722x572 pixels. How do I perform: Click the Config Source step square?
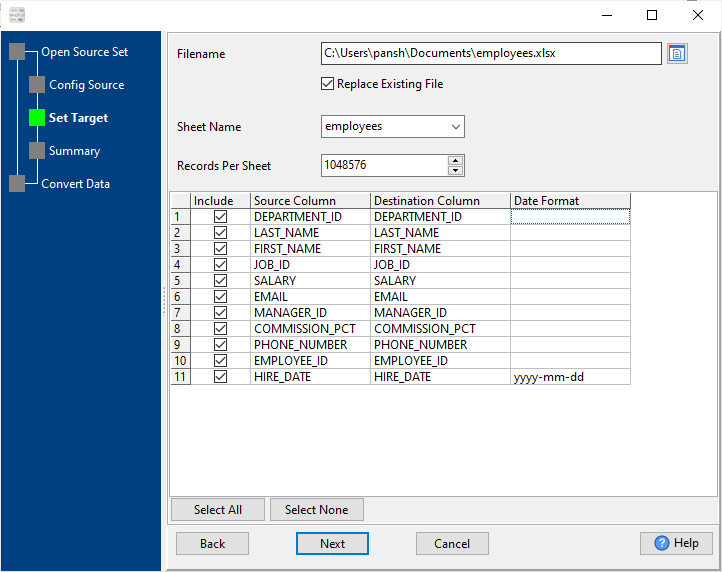pos(37,85)
